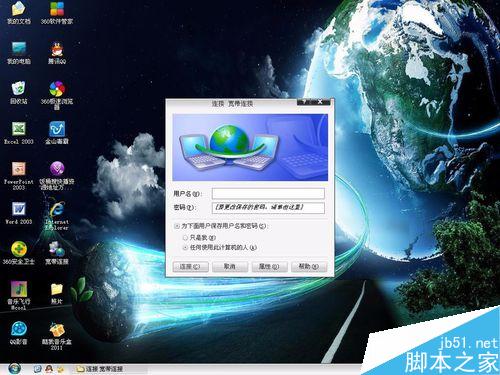Click the yellow quick-launch taskbar icon
Screen dimensions: 500x375
click(x=60, y=369)
